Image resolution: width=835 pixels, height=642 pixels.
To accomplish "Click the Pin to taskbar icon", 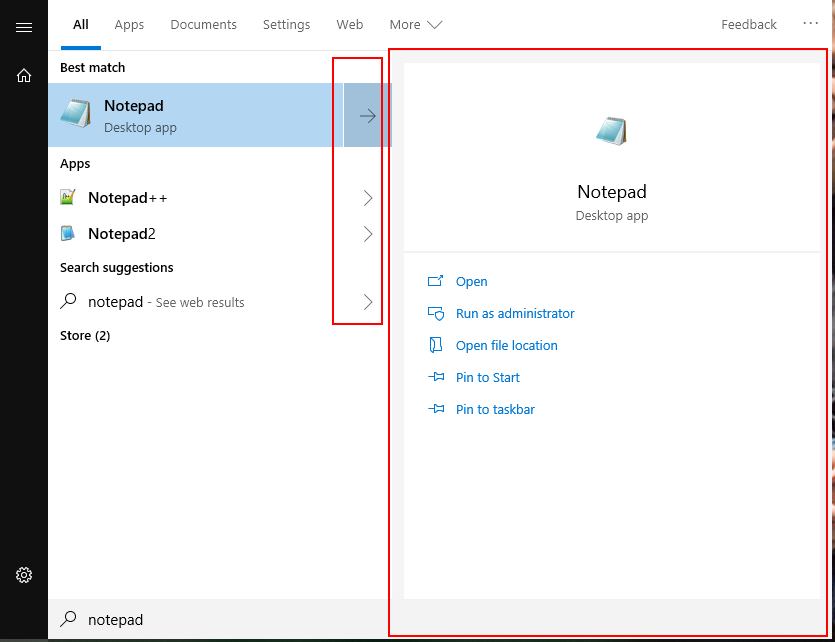I will [435, 409].
